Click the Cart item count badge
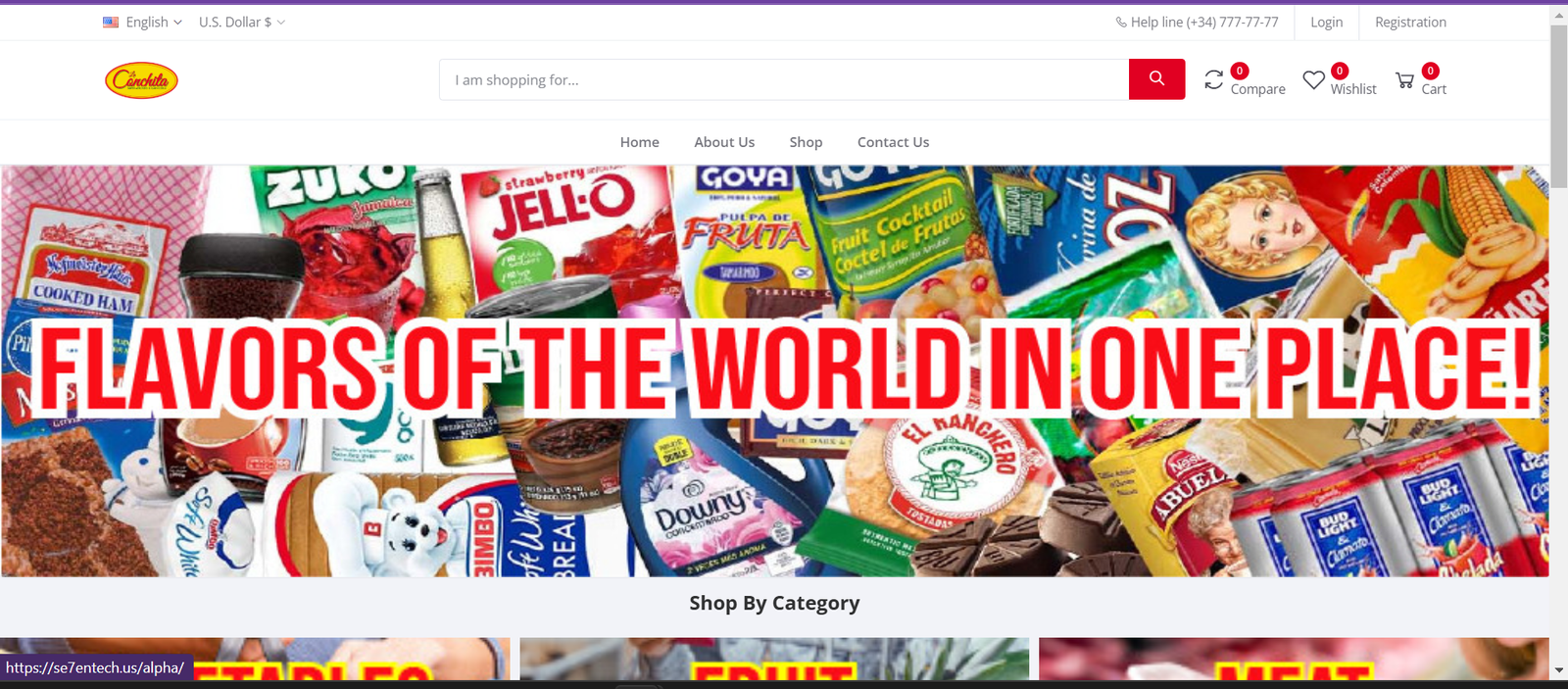Image resolution: width=1568 pixels, height=689 pixels. tap(1430, 71)
